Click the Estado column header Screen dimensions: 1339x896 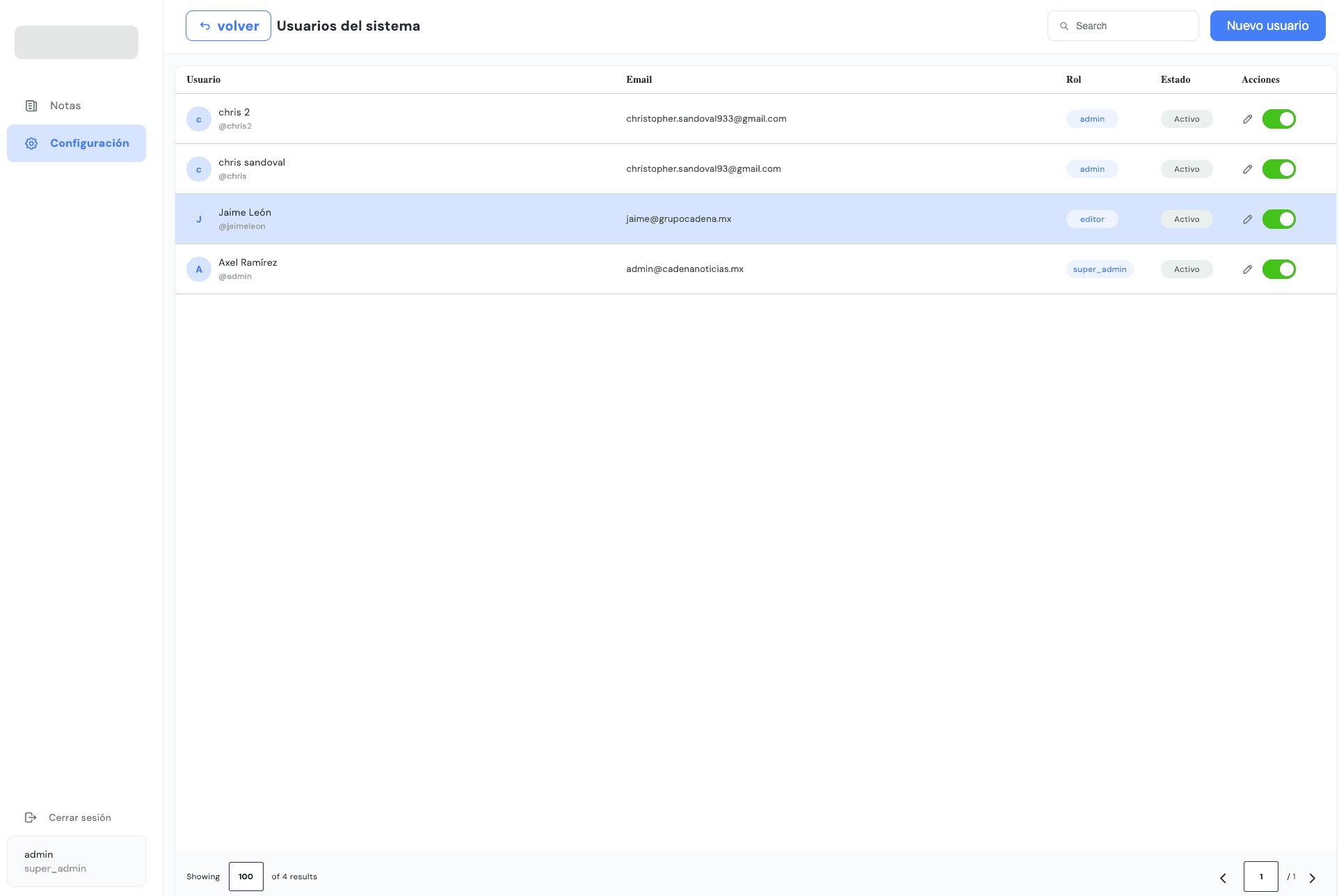click(x=1176, y=79)
